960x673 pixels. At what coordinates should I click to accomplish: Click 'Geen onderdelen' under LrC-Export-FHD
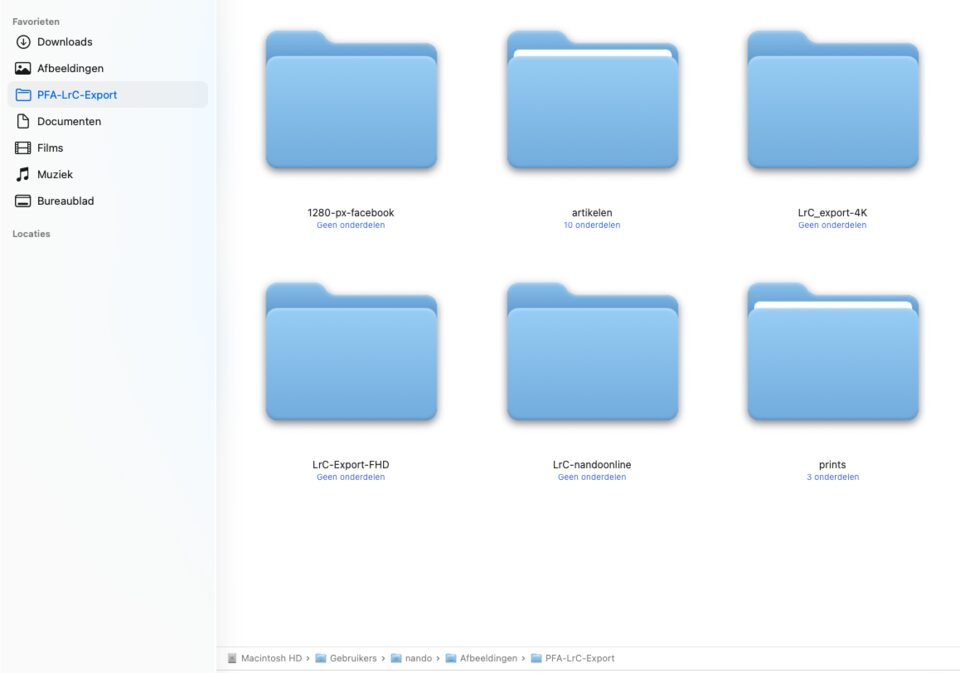click(351, 477)
